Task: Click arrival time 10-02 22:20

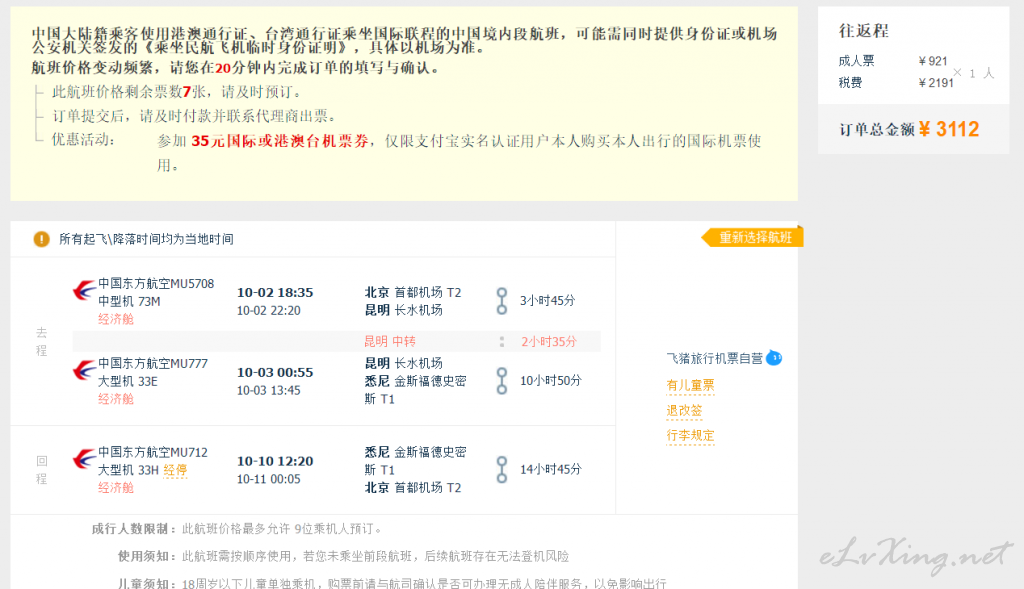Action: (268, 311)
